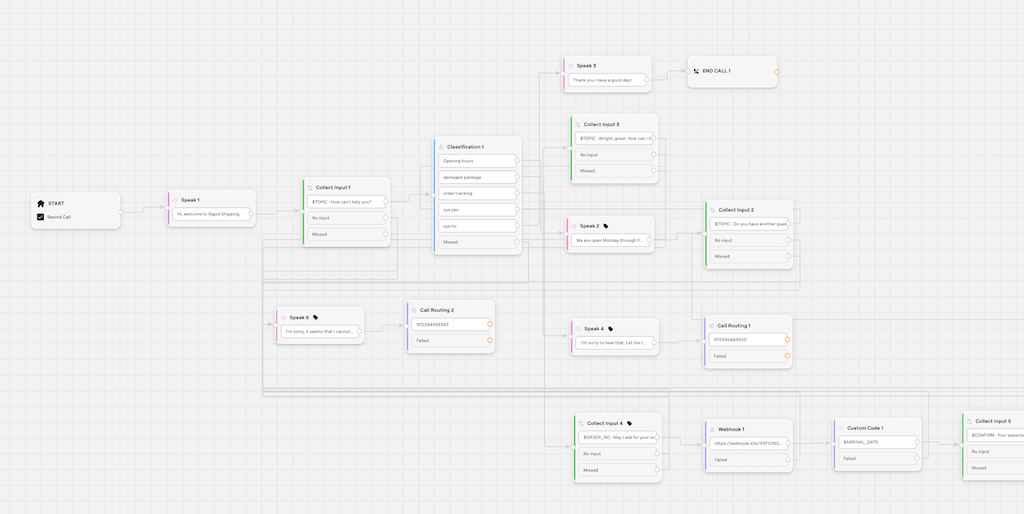Click the tag icon next to Speak 6
1024x514 pixels.
tap(316, 317)
